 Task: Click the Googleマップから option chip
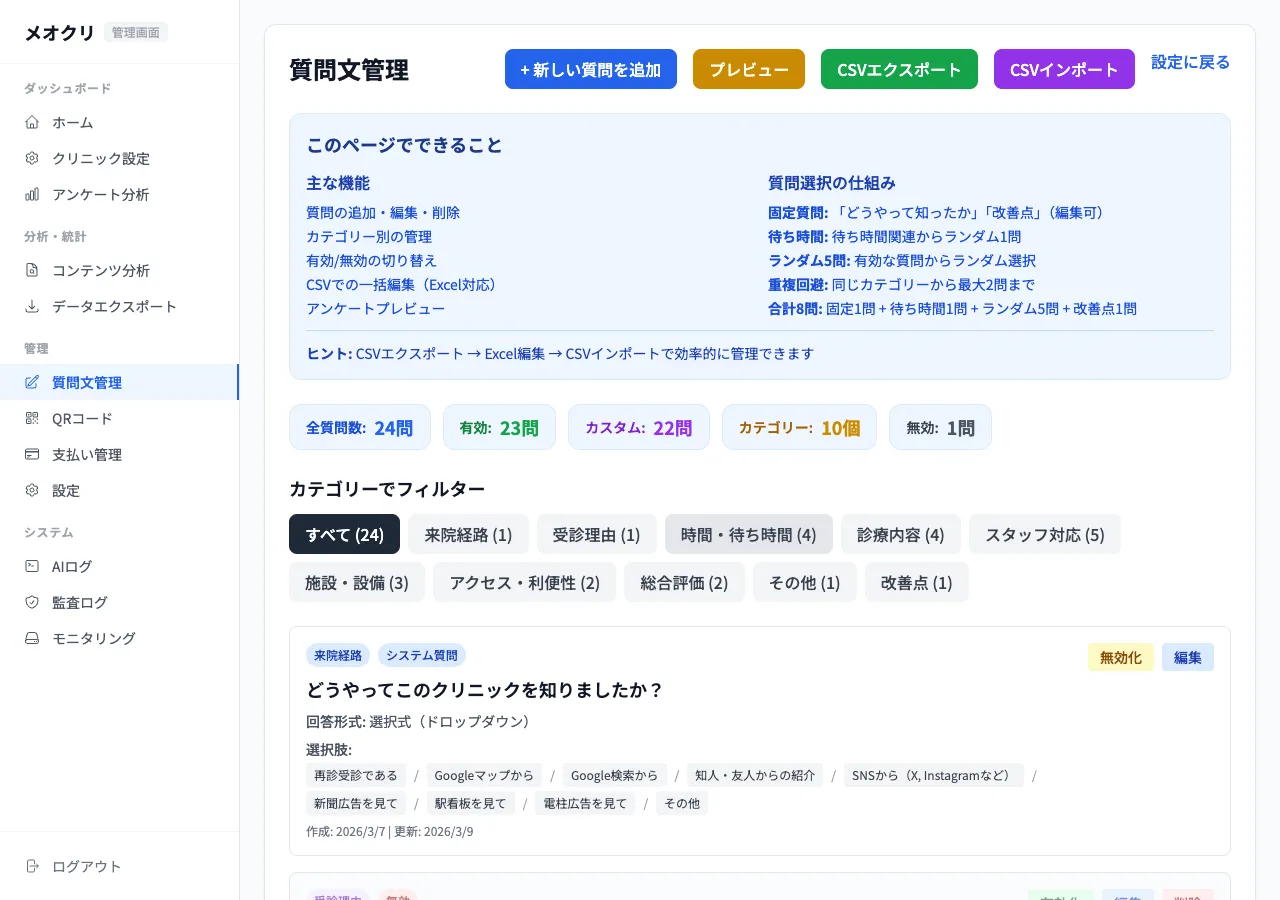point(484,775)
